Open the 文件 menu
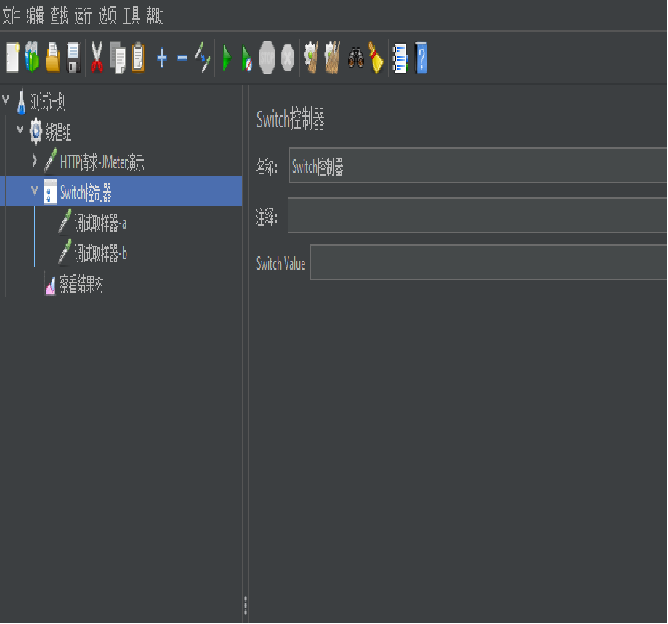Viewport: 668px width, 624px height. (11, 16)
